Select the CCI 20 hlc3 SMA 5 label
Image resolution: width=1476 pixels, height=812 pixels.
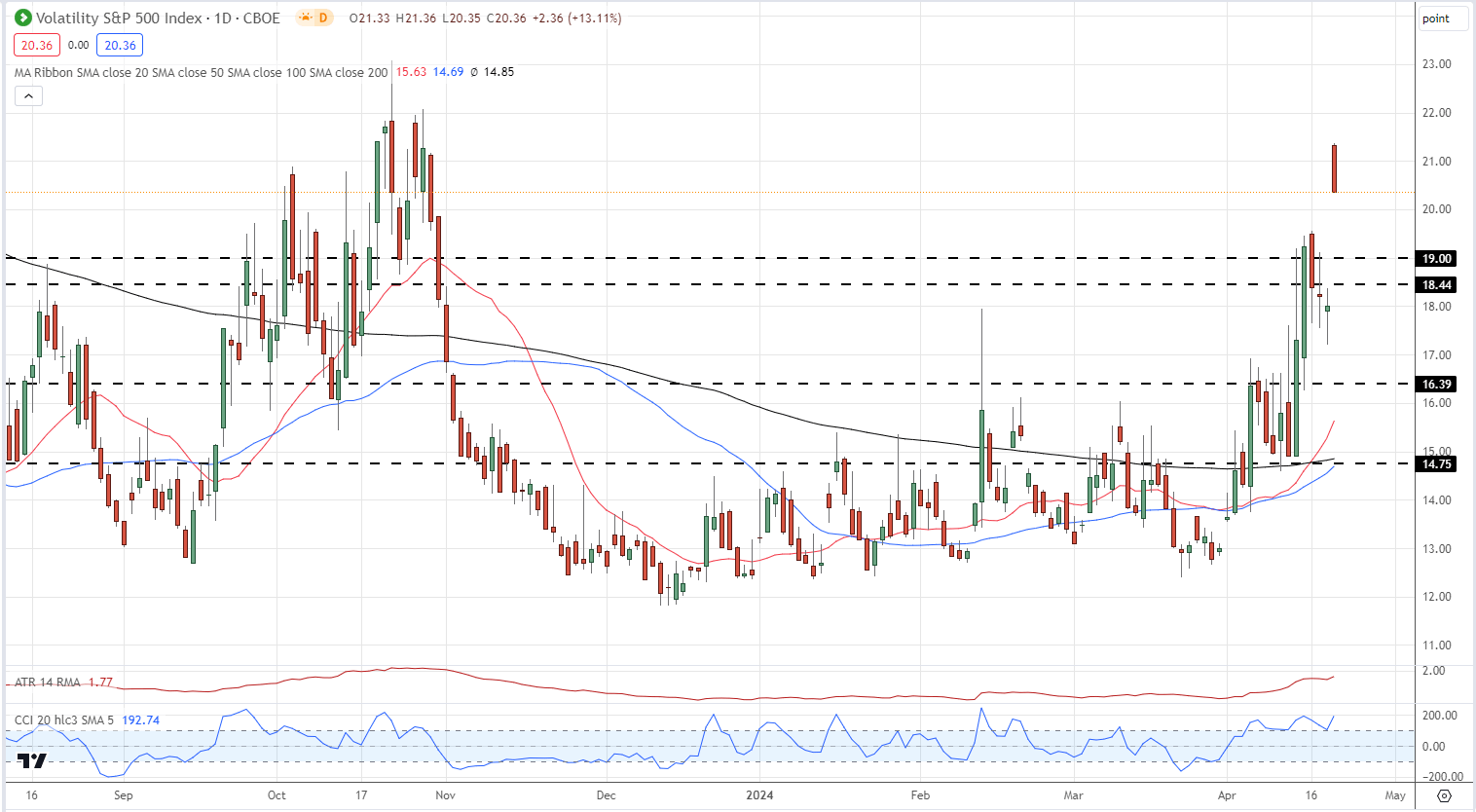pyautogui.click(x=64, y=720)
